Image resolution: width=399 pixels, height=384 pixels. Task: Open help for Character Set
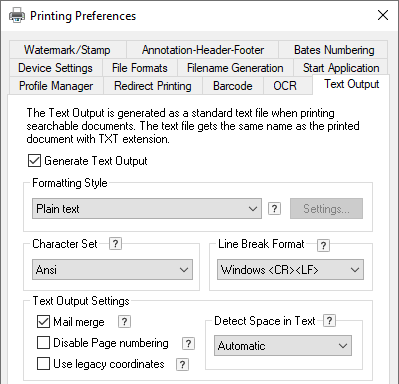115,243
